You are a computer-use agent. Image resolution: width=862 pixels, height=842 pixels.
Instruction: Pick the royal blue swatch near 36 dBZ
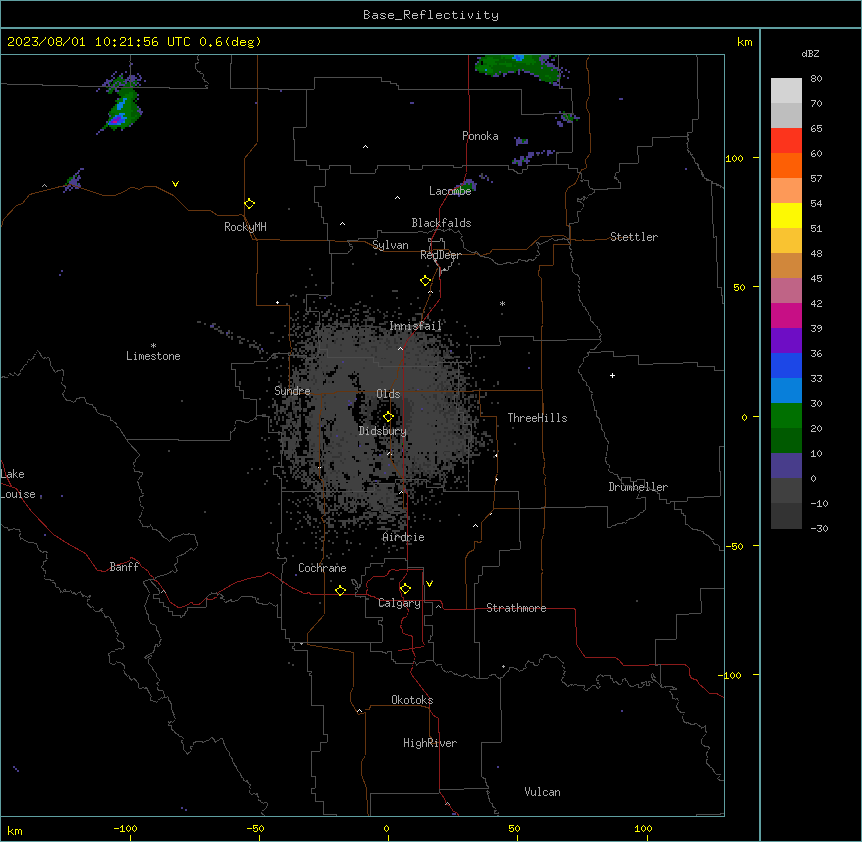point(786,365)
